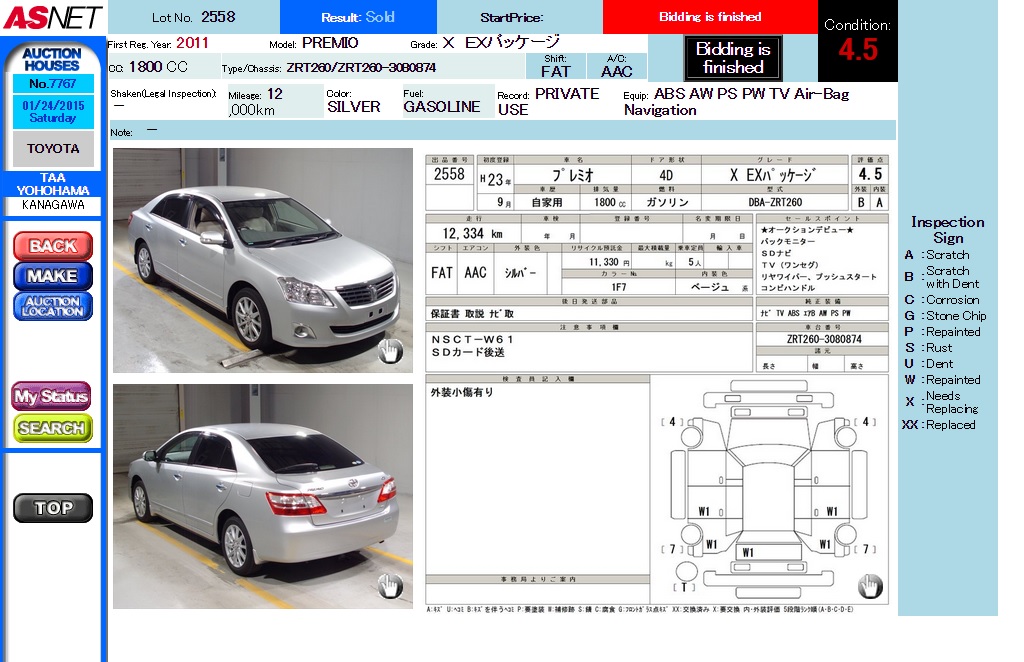The width and height of the screenshot is (1024, 662).
Task: Click the blue Result: Sold banner
Action: tap(358, 17)
